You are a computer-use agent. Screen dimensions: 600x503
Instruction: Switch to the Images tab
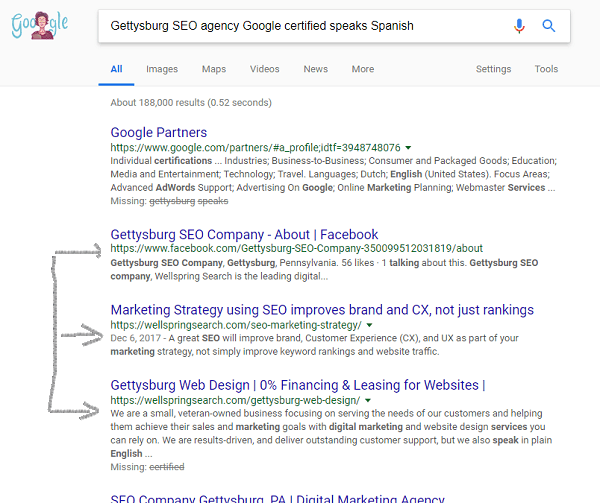[x=162, y=69]
